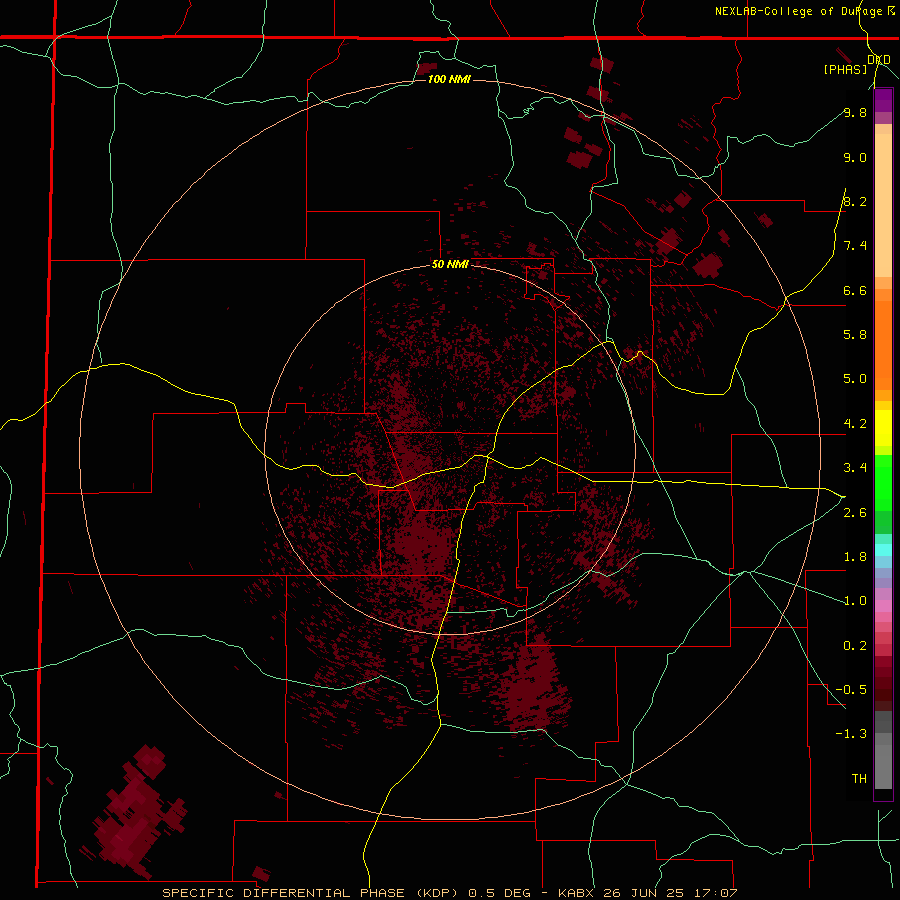Click the 6.6 legend value
The image size is (900, 900).
(855, 290)
